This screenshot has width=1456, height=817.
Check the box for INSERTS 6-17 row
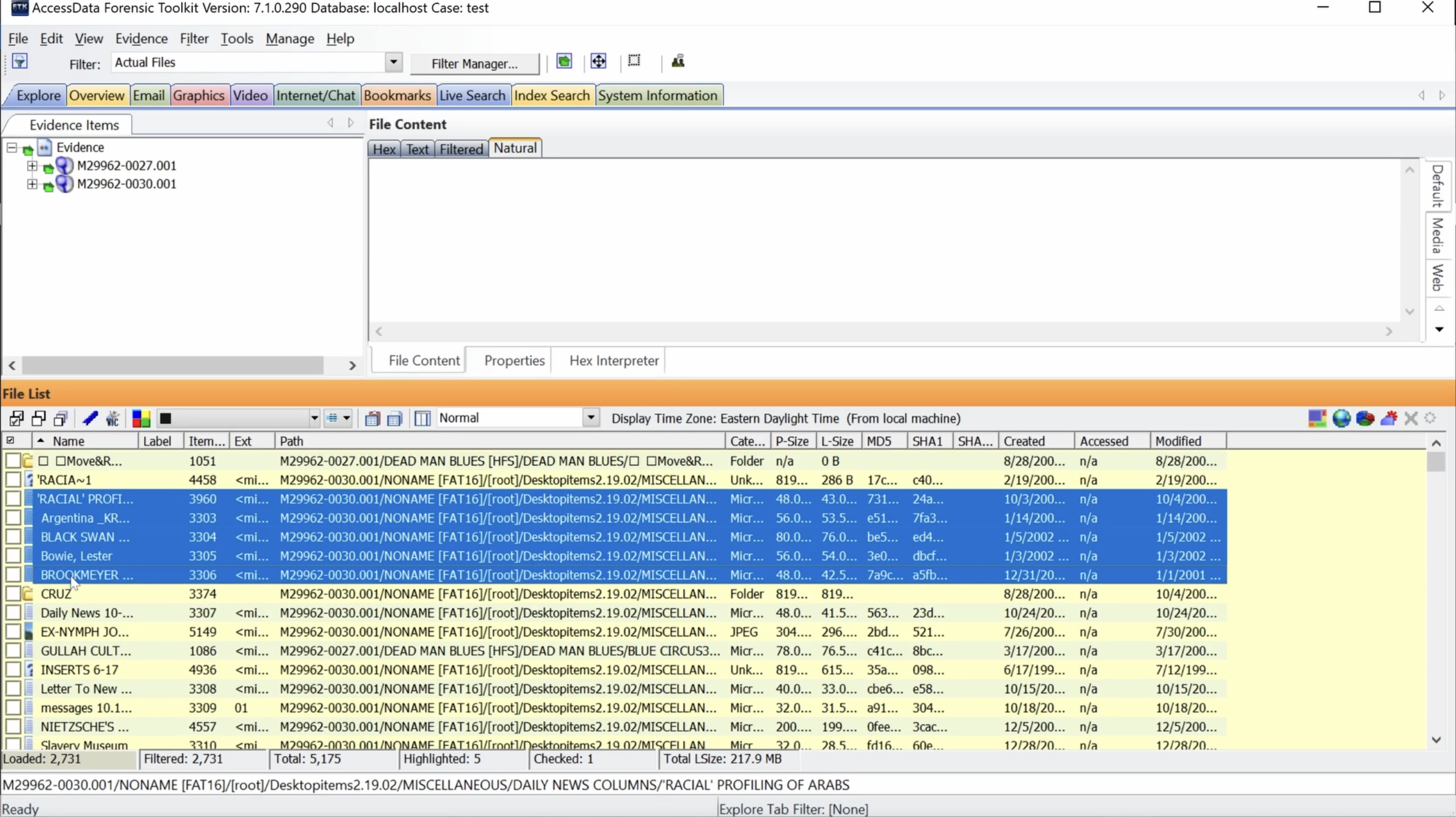pyautogui.click(x=13, y=669)
